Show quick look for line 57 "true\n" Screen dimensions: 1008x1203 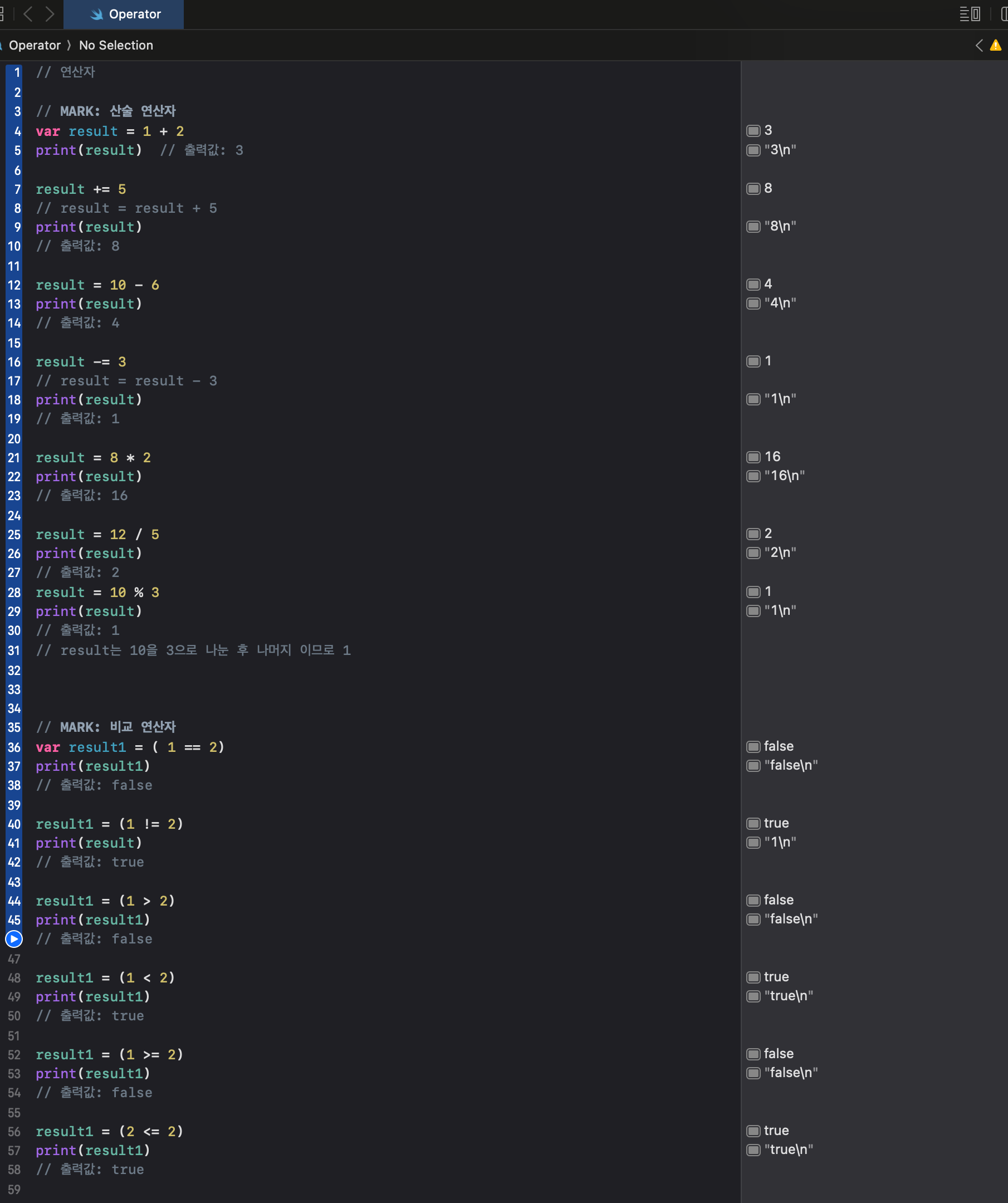753,1150
